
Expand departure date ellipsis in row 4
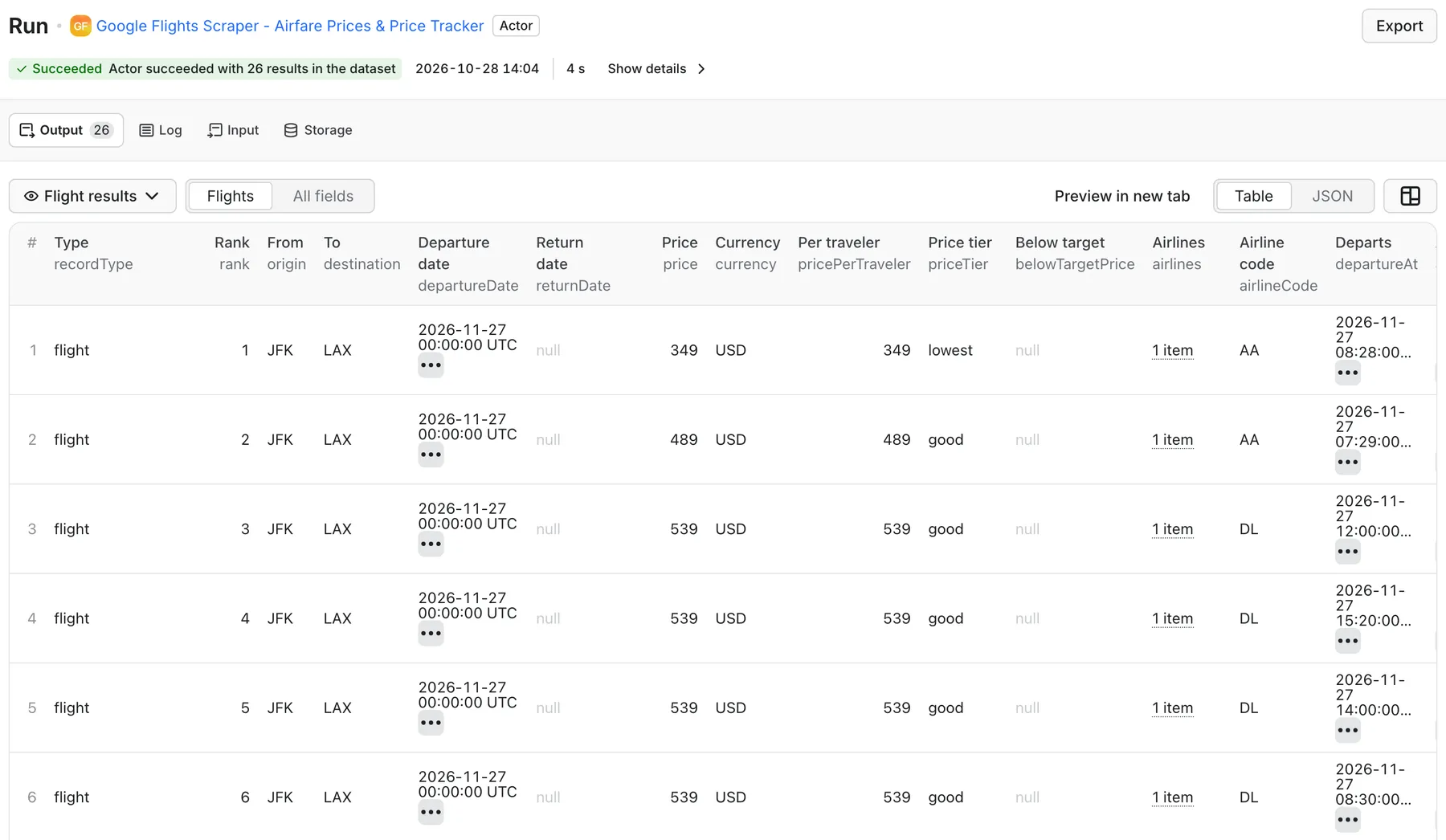tap(431, 634)
